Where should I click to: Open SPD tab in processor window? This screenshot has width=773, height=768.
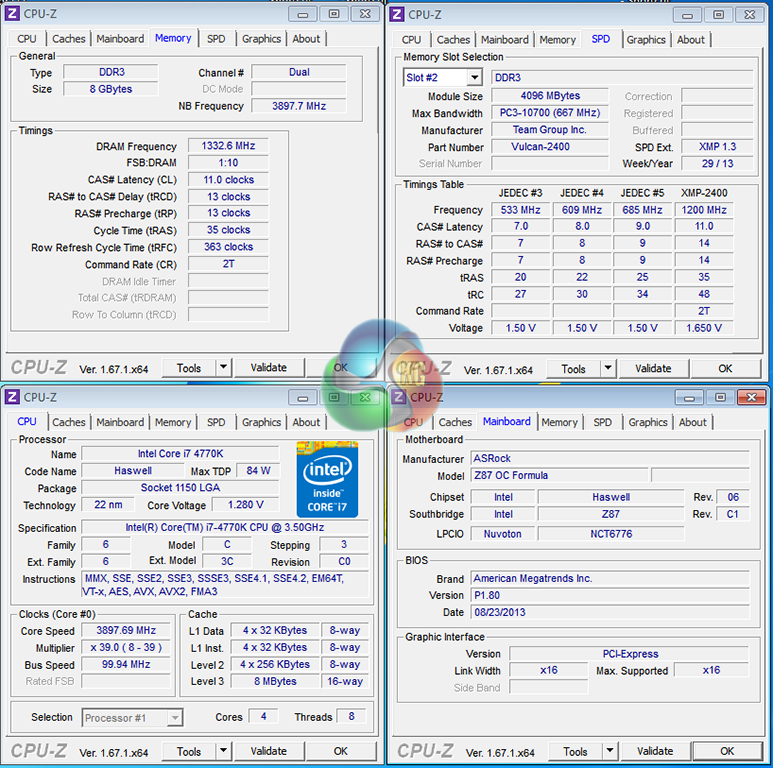coord(216,422)
